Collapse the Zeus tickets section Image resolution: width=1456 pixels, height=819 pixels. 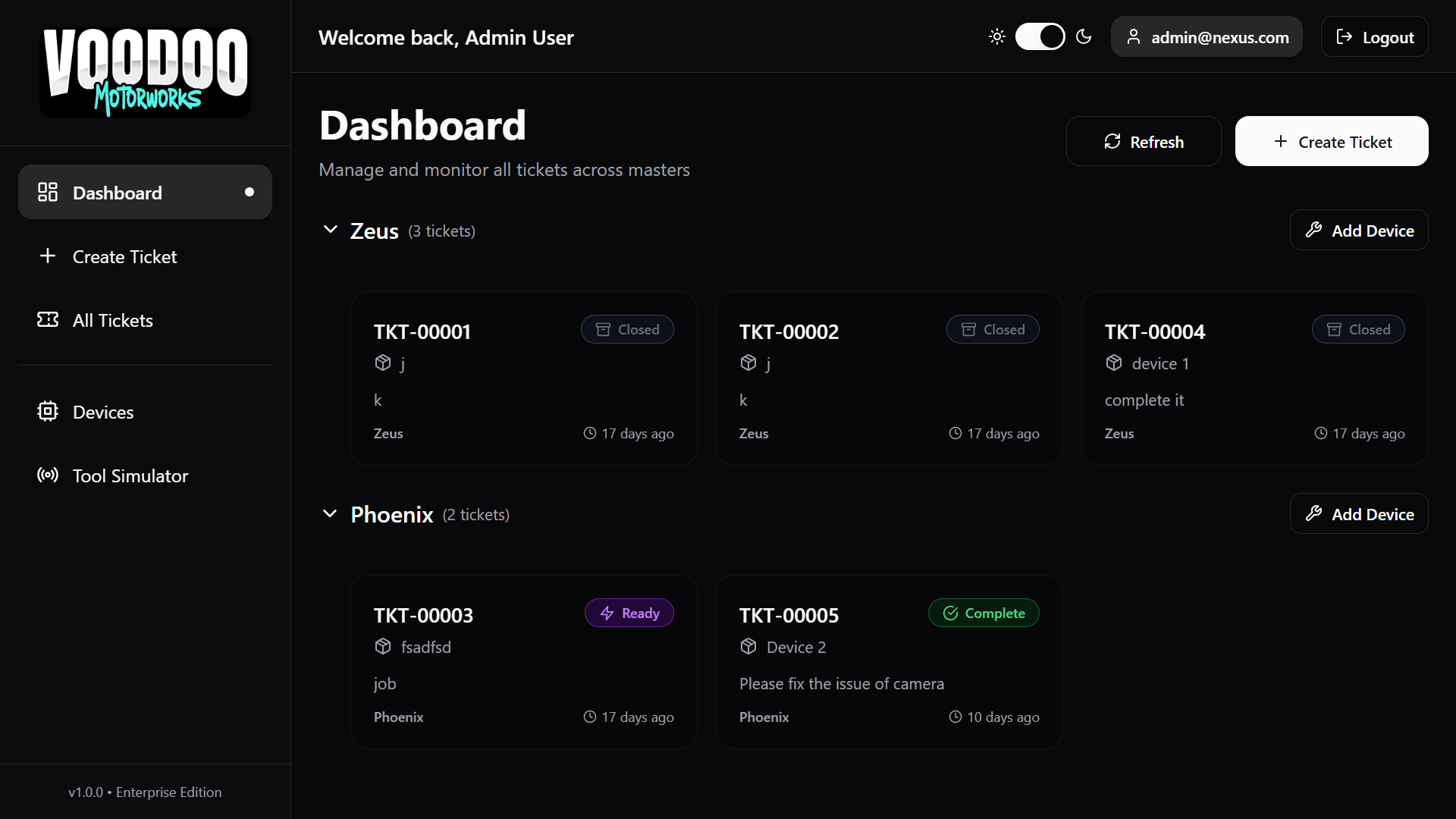point(331,230)
